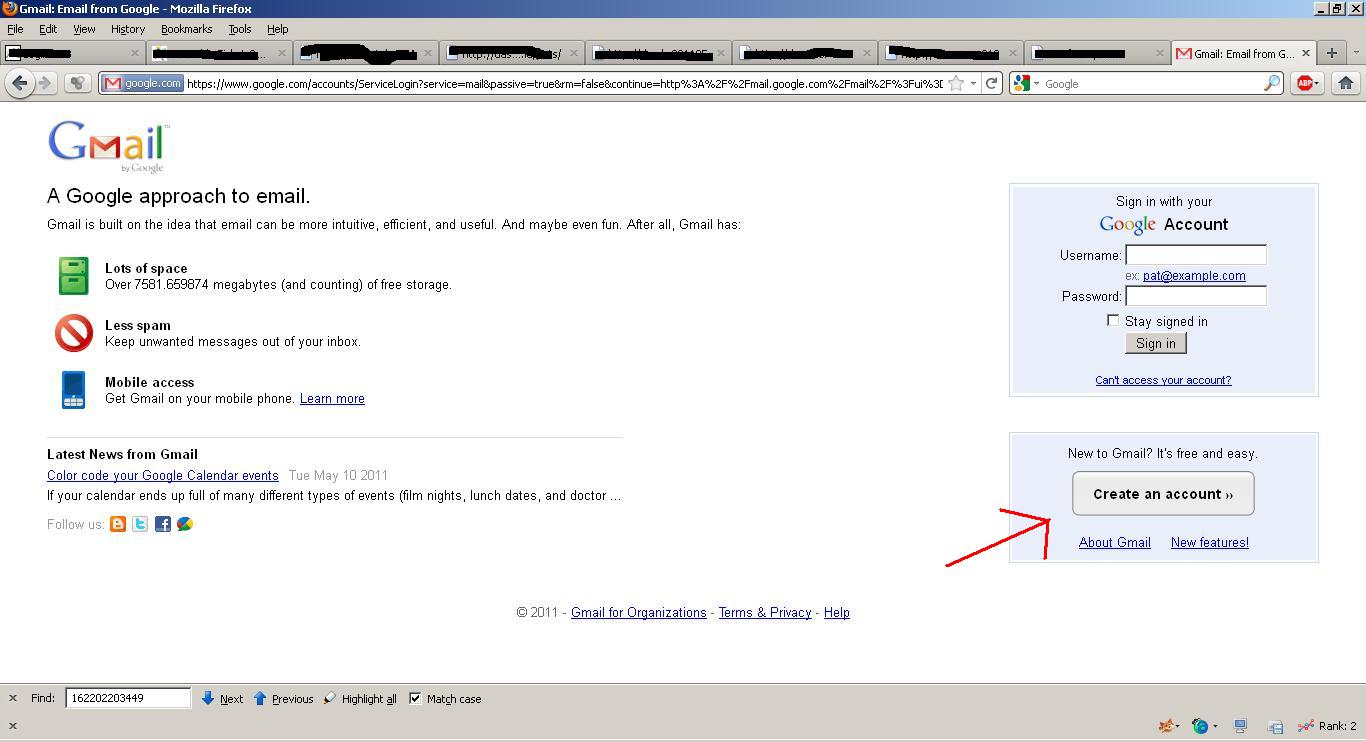Screen dimensions: 1366x742
Task: Open the Greasemonkey dropdown arrow
Action: coord(1178,726)
